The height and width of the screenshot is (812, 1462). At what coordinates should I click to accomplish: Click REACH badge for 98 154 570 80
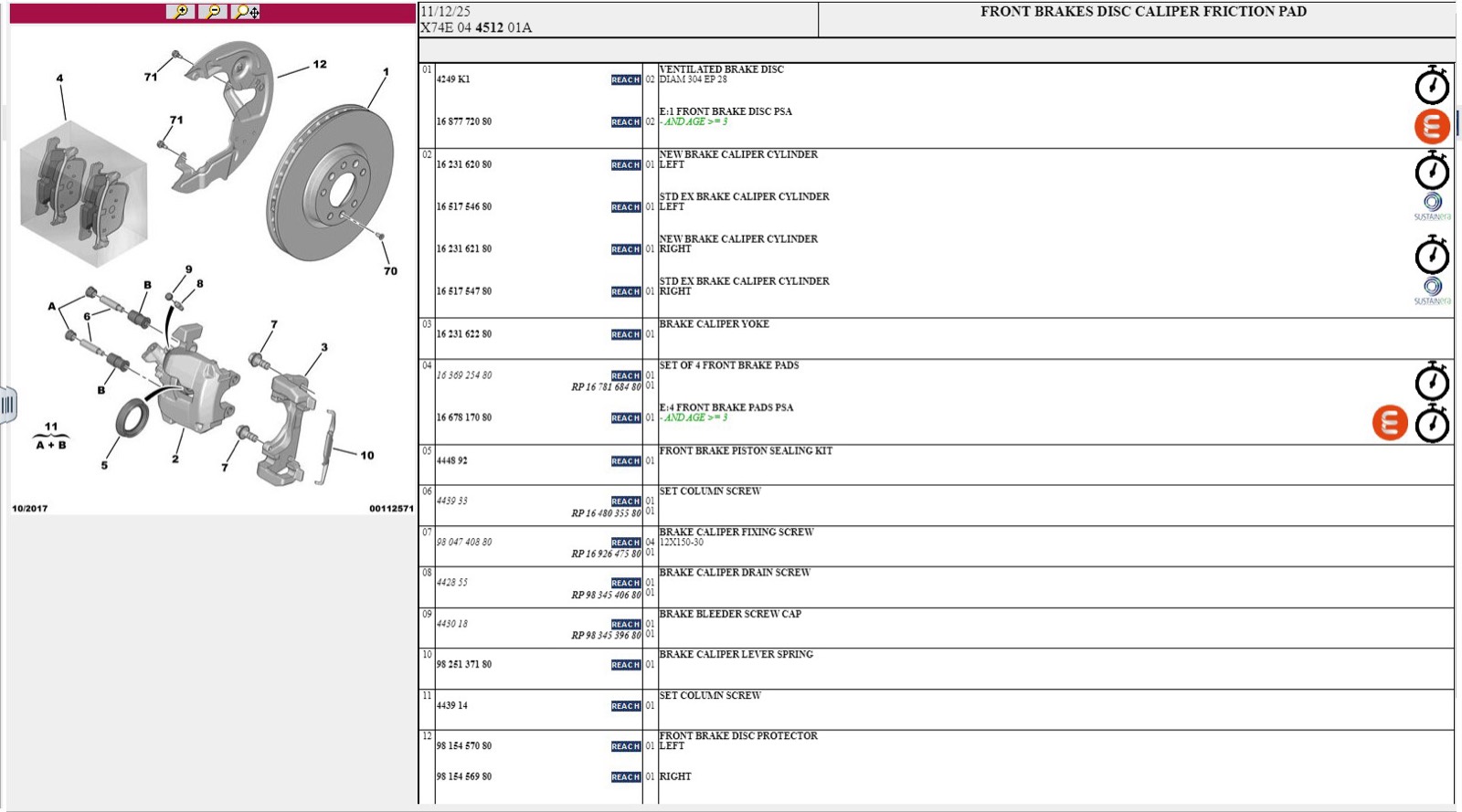(x=626, y=746)
